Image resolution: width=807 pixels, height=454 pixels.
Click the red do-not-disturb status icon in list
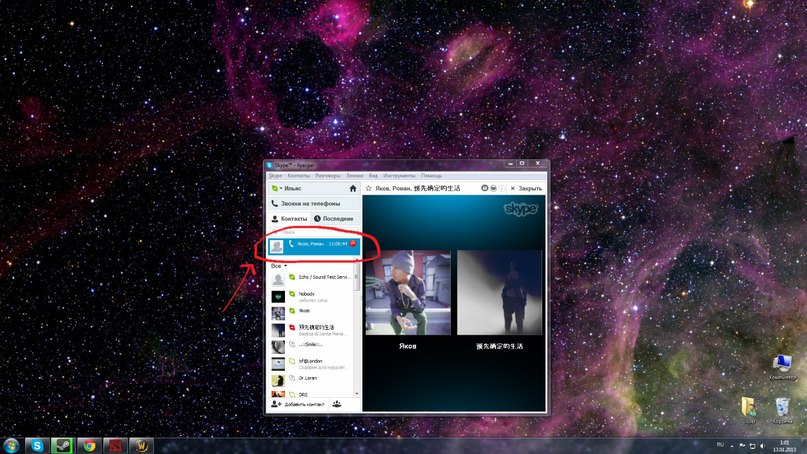click(292, 327)
